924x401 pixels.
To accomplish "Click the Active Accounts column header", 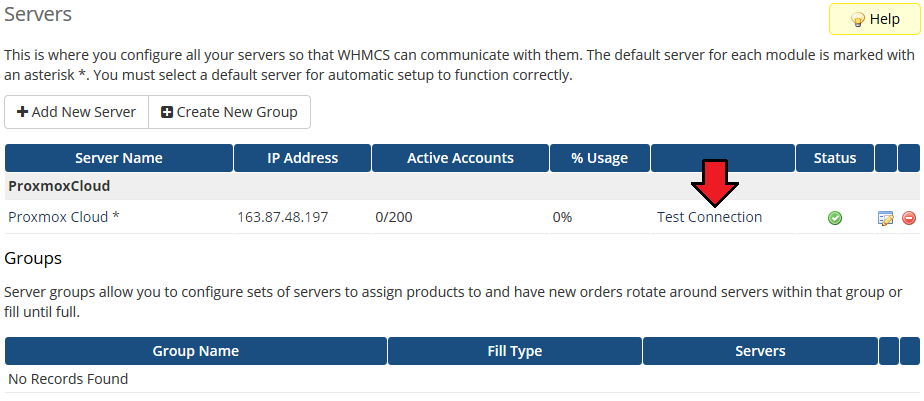I will pyautogui.click(x=460, y=158).
